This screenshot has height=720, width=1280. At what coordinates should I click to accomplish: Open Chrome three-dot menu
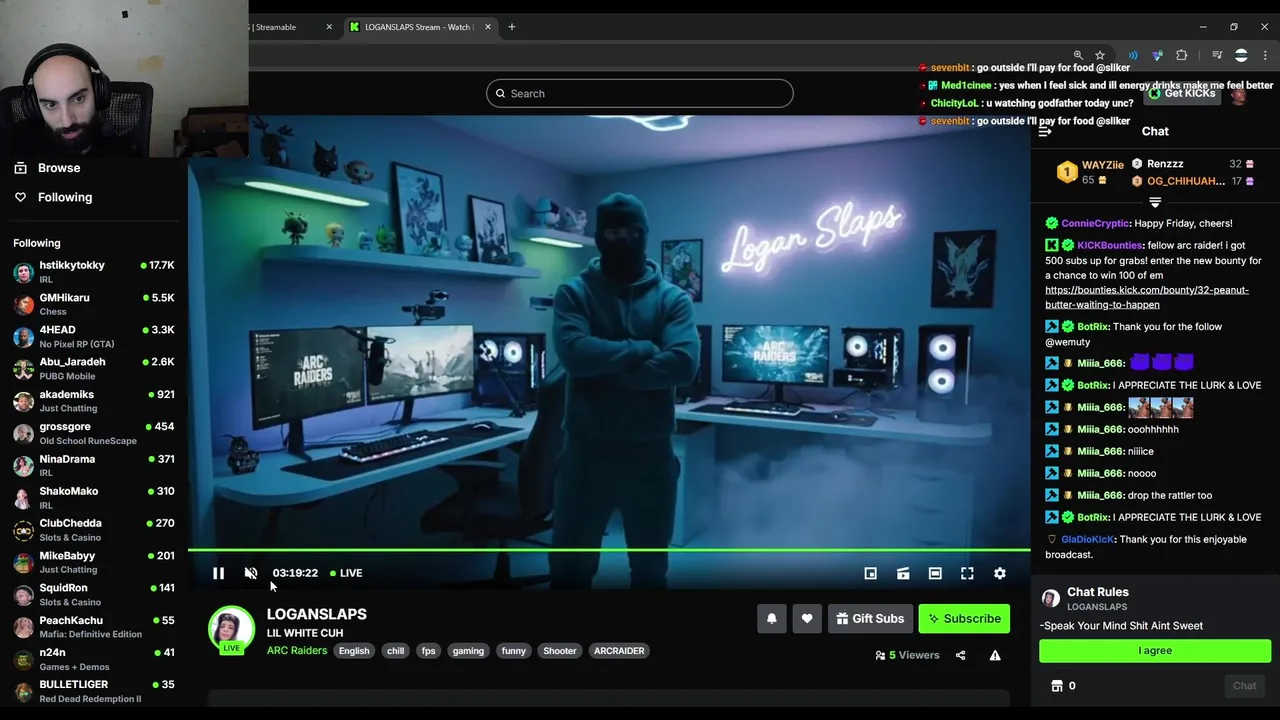pyautogui.click(x=1265, y=55)
